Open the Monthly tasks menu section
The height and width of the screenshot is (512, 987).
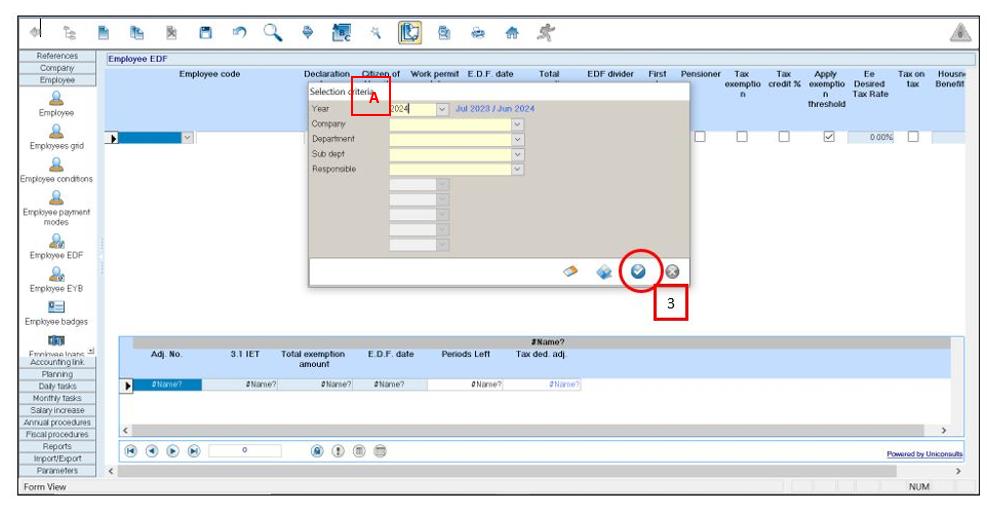pos(57,398)
